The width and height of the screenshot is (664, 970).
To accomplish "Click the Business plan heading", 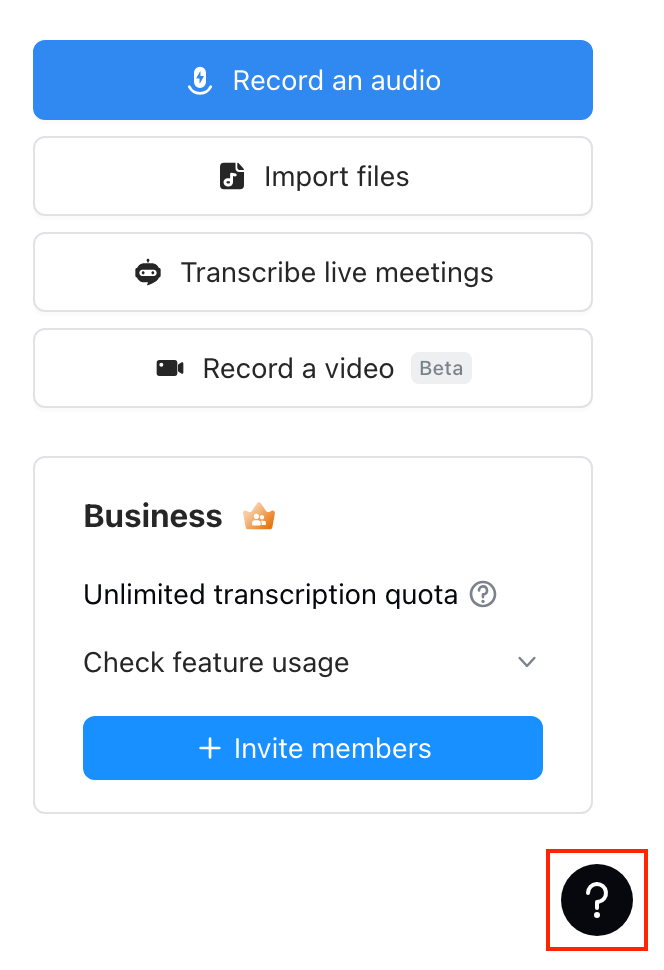I will (x=152, y=515).
